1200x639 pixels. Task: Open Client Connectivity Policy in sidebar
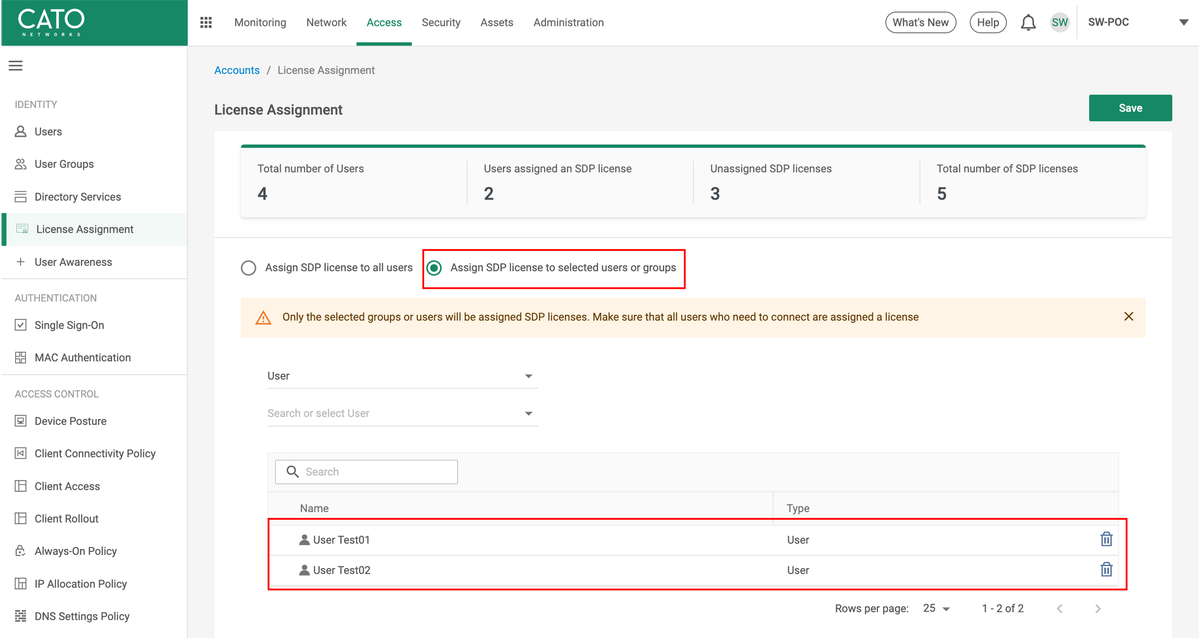tap(94, 454)
